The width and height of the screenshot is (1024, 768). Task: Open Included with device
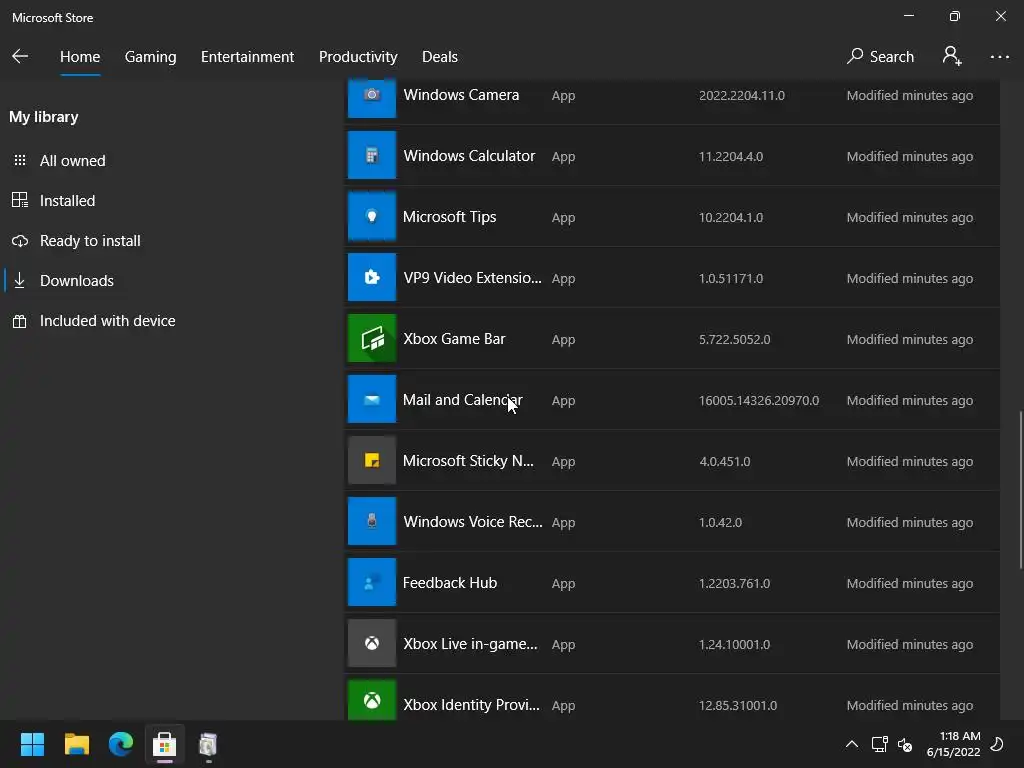click(x=108, y=321)
